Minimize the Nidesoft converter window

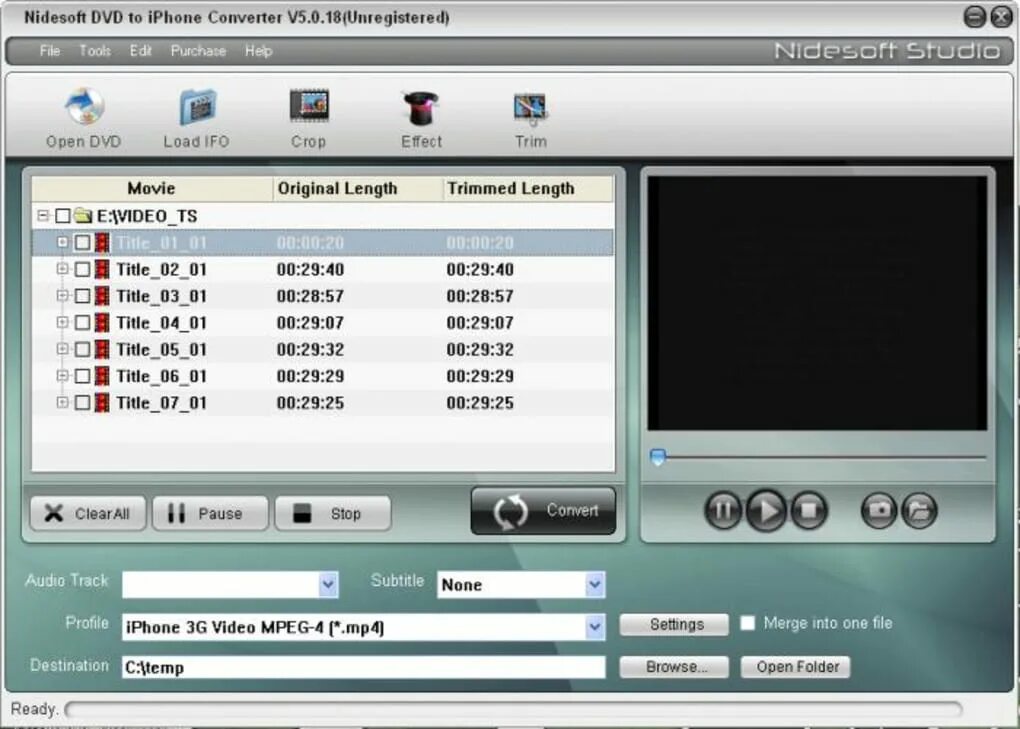(974, 16)
